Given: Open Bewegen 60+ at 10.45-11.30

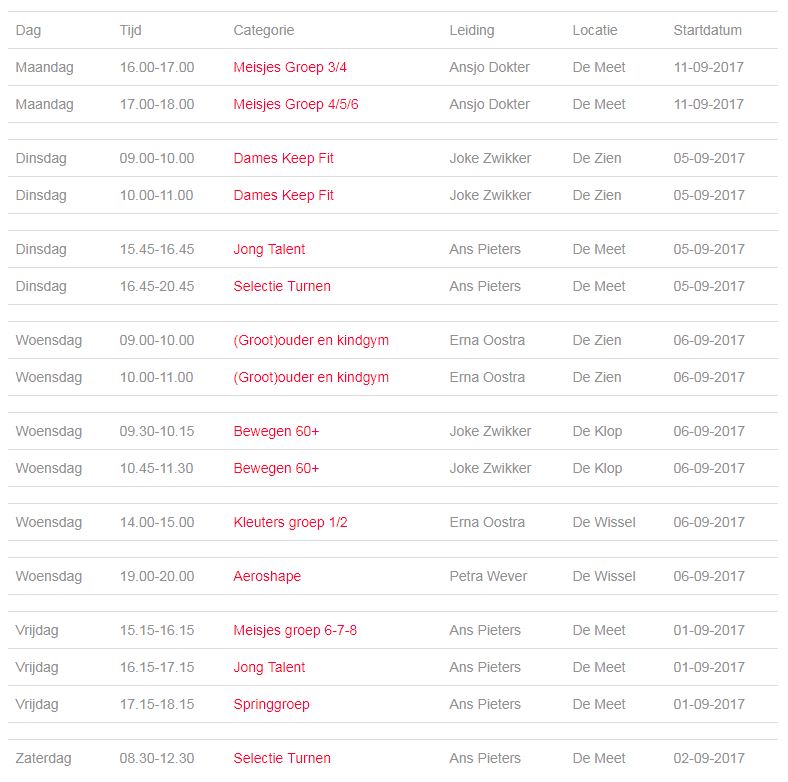Looking at the screenshot, I should pos(276,468).
